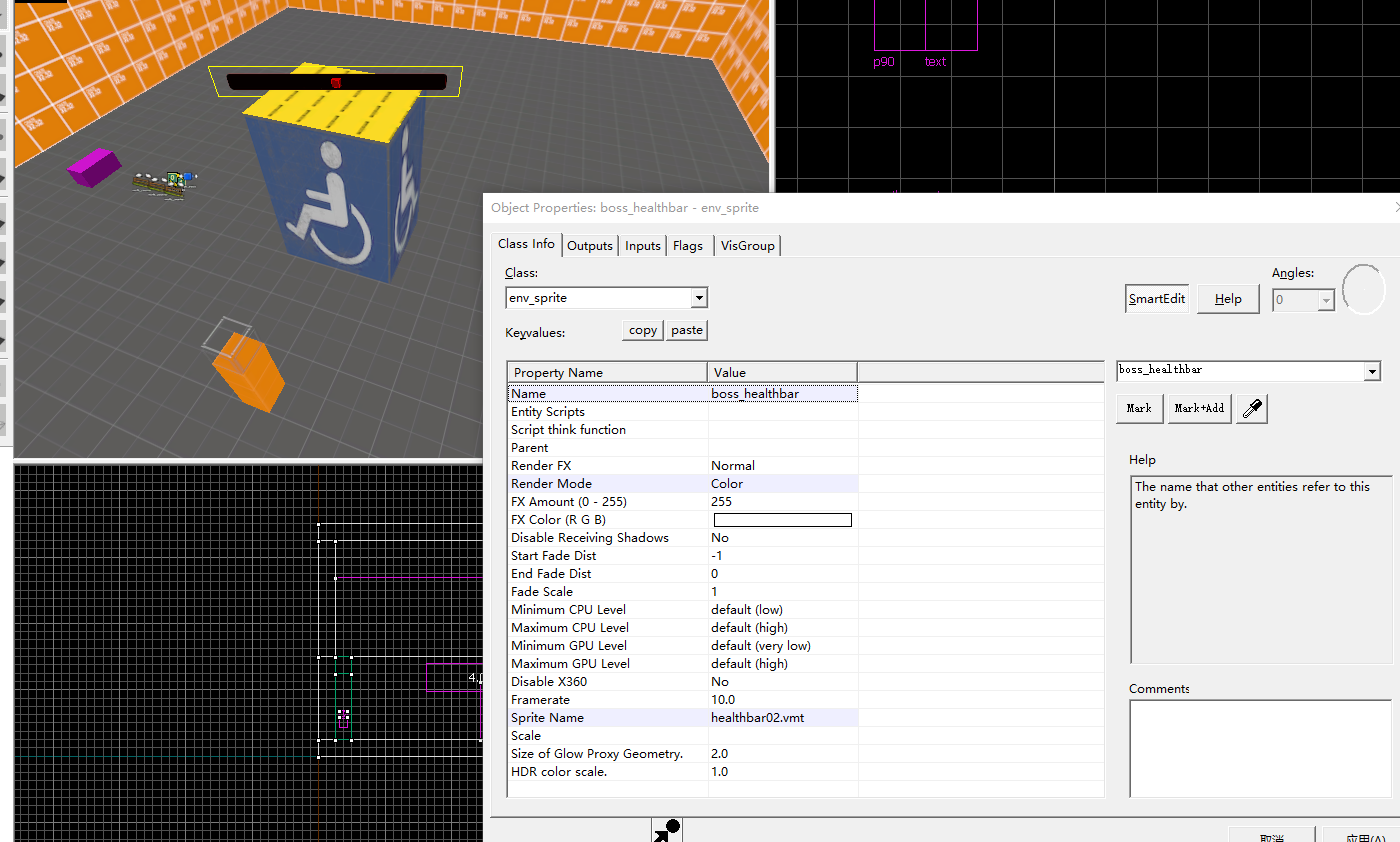Open the Outputs tab
Image resolution: width=1400 pixels, height=842 pixels.
(x=590, y=245)
